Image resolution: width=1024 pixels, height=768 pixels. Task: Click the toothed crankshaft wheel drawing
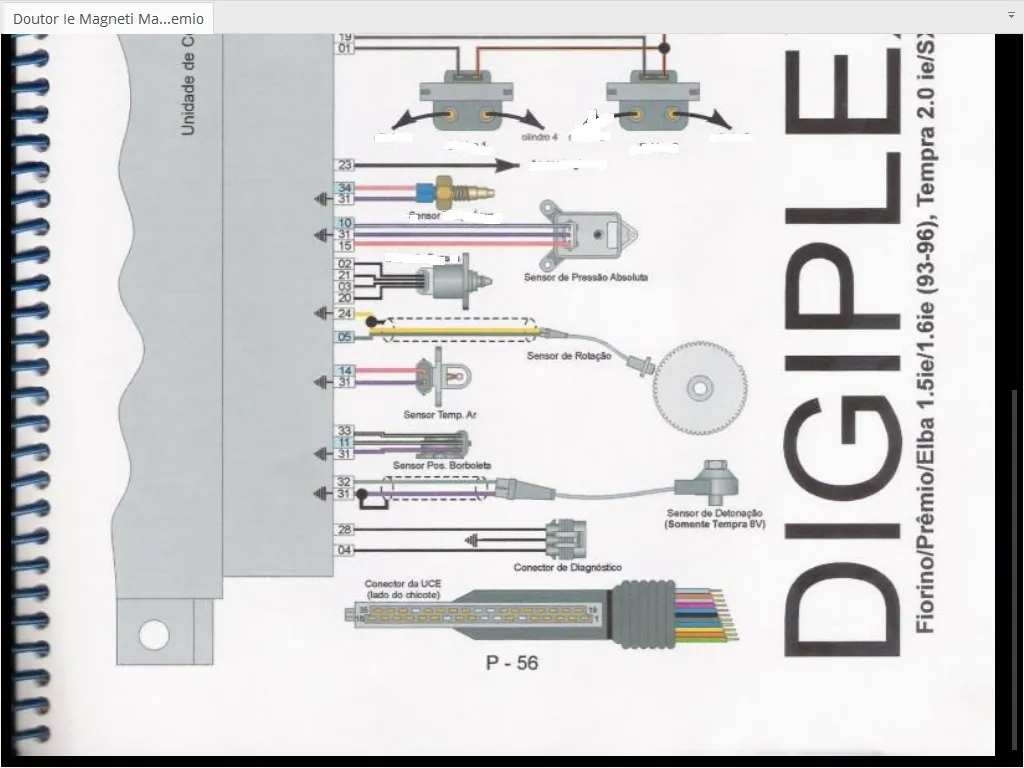[x=700, y=389]
